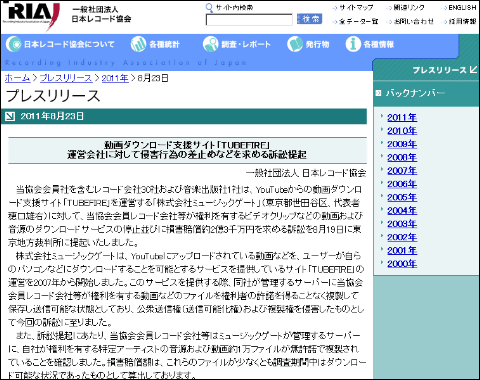Click the TUBEFIRE press release title
480x380 pixels.
(187, 150)
